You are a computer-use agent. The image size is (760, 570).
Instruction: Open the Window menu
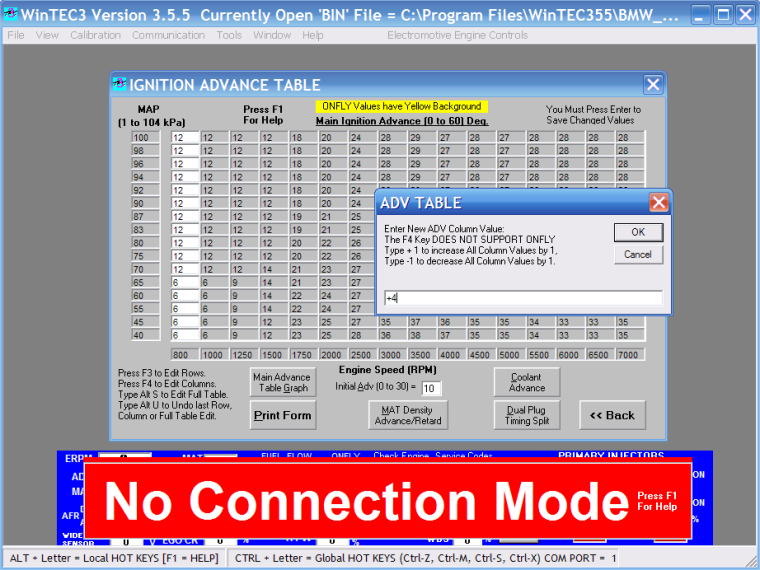(272, 35)
